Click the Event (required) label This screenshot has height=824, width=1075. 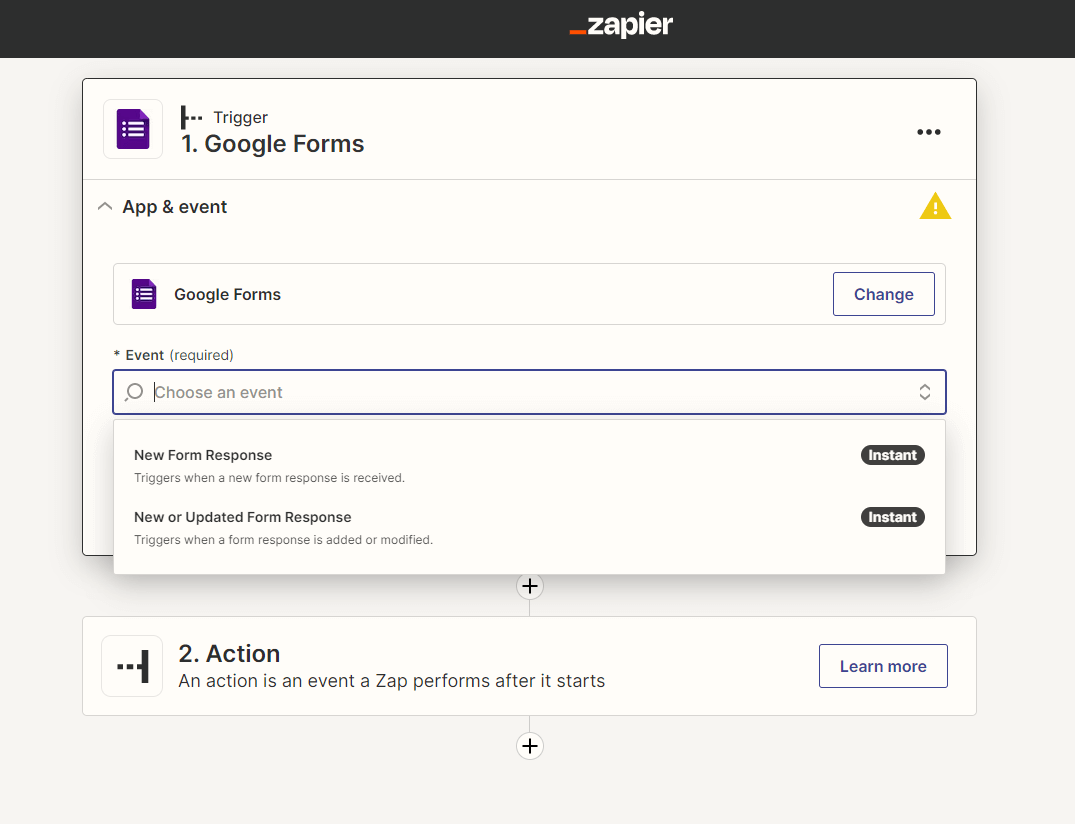[174, 355]
